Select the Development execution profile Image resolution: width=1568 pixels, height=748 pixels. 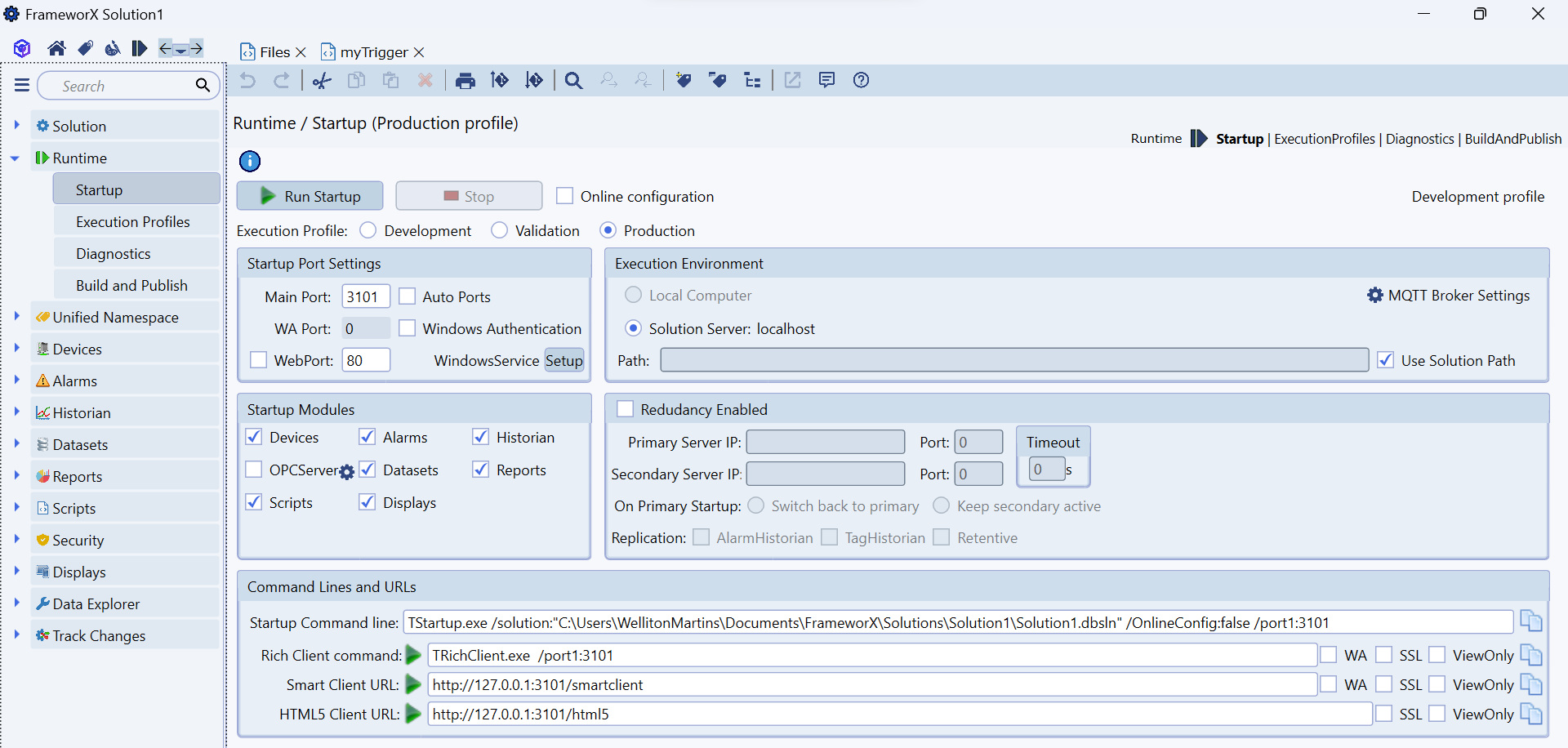click(368, 230)
